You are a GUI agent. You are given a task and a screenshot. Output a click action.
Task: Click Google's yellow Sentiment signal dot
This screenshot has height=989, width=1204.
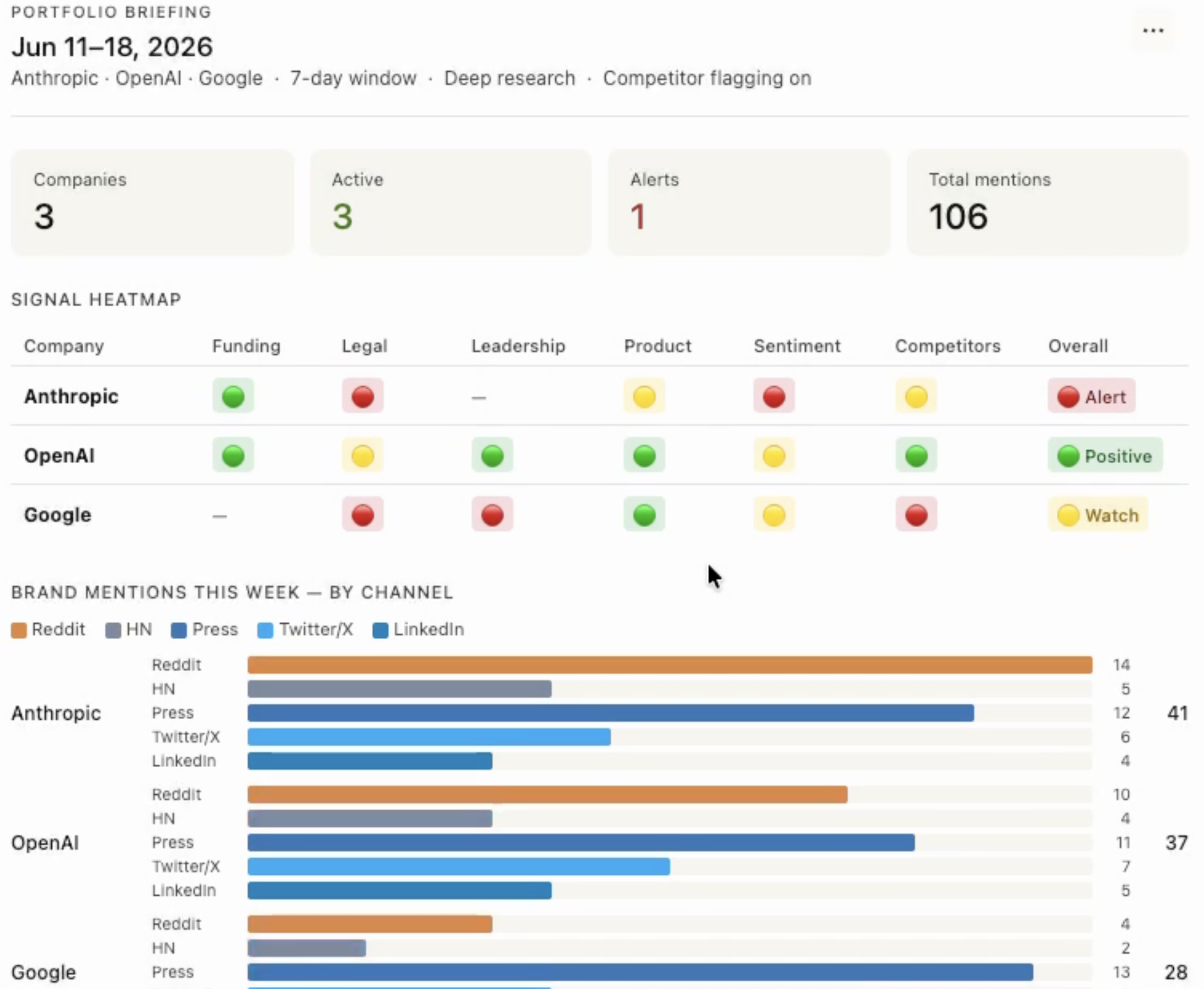pos(774,515)
